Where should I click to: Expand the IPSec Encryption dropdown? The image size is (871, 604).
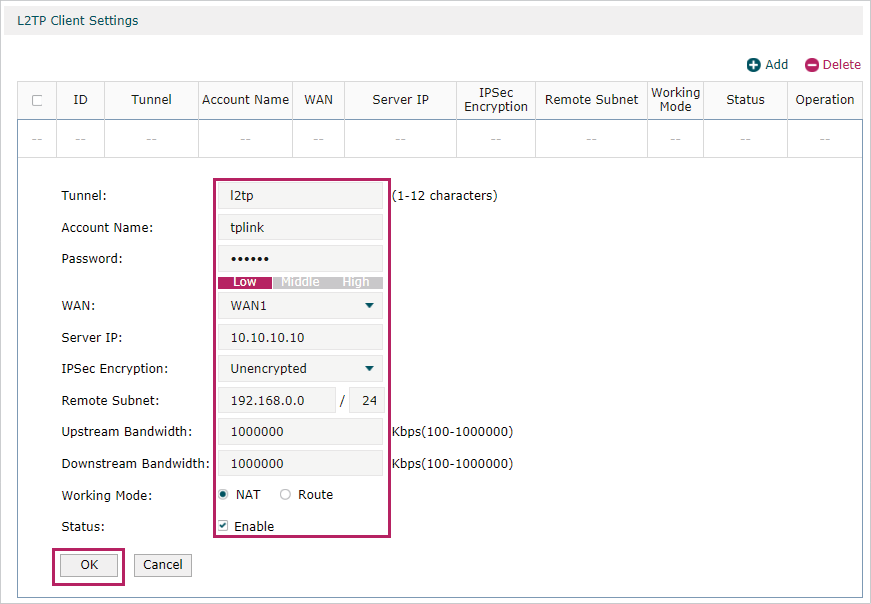click(300, 368)
